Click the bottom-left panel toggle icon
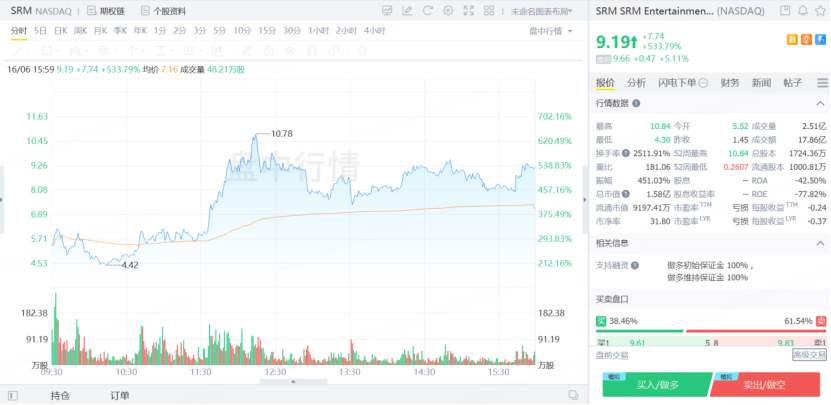Viewport: 831px width, 405px height. (13, 395)
